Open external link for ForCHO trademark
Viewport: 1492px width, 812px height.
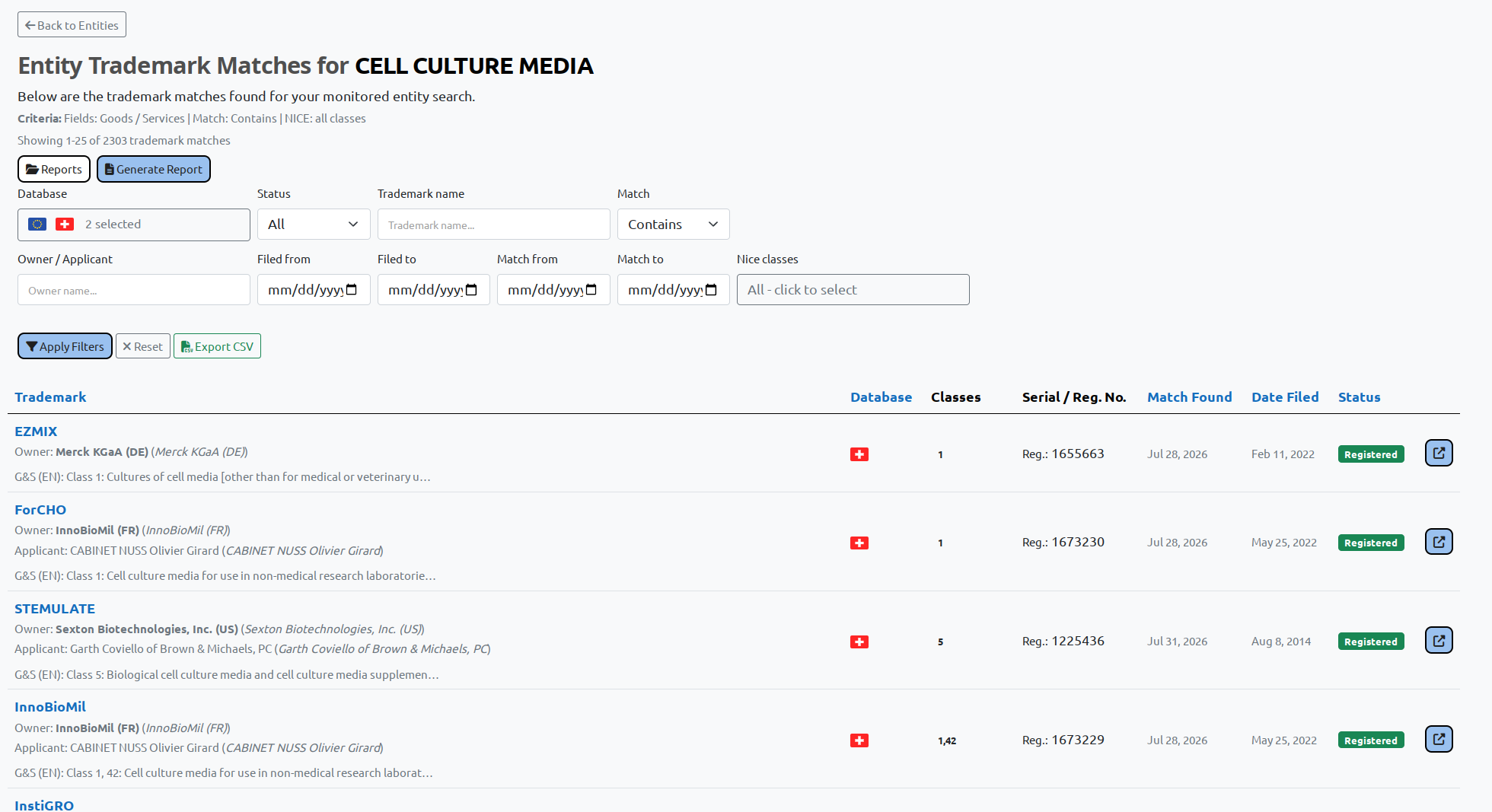click(x=1439, y=542)
